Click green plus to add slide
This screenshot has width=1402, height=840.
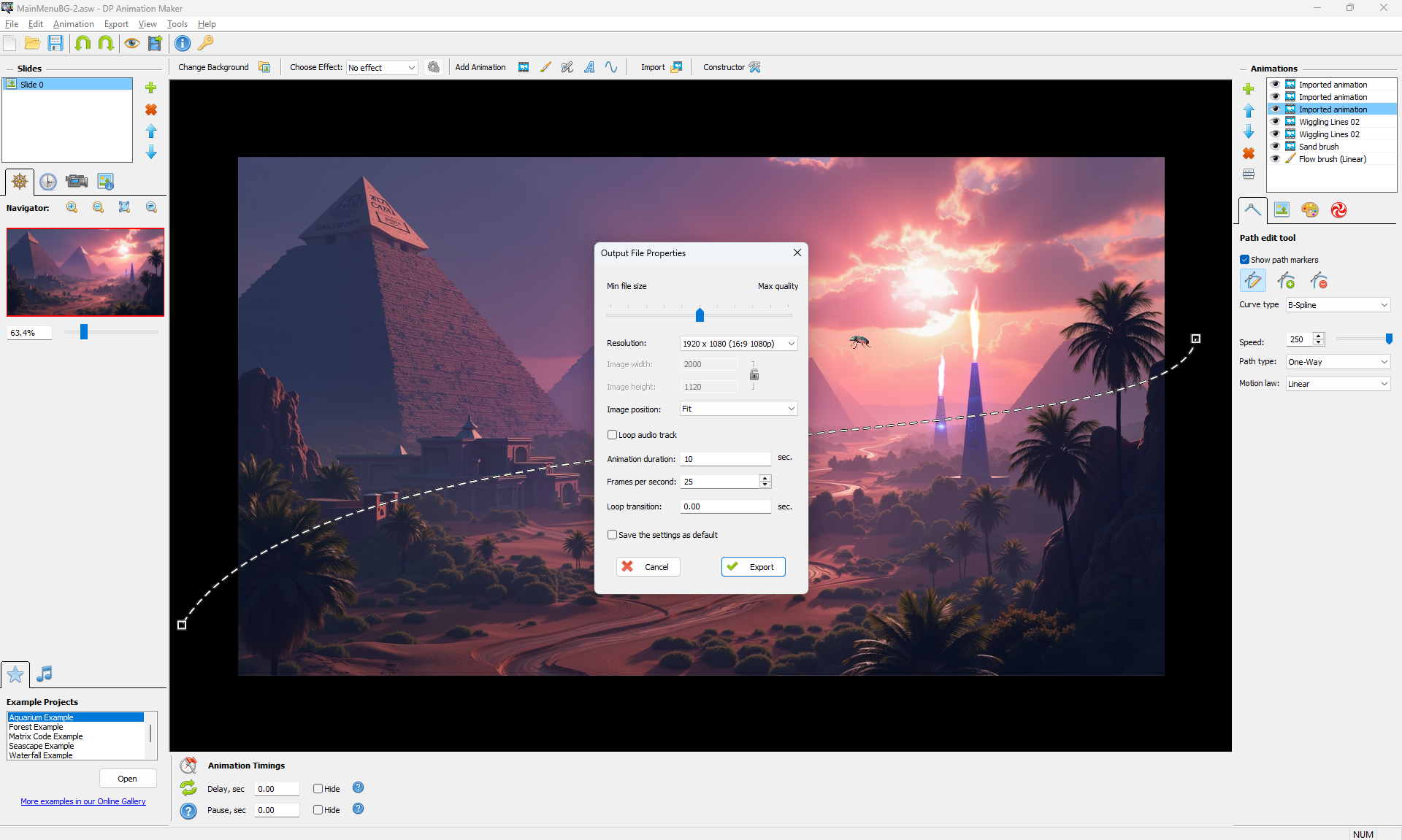tap(151, 88)
